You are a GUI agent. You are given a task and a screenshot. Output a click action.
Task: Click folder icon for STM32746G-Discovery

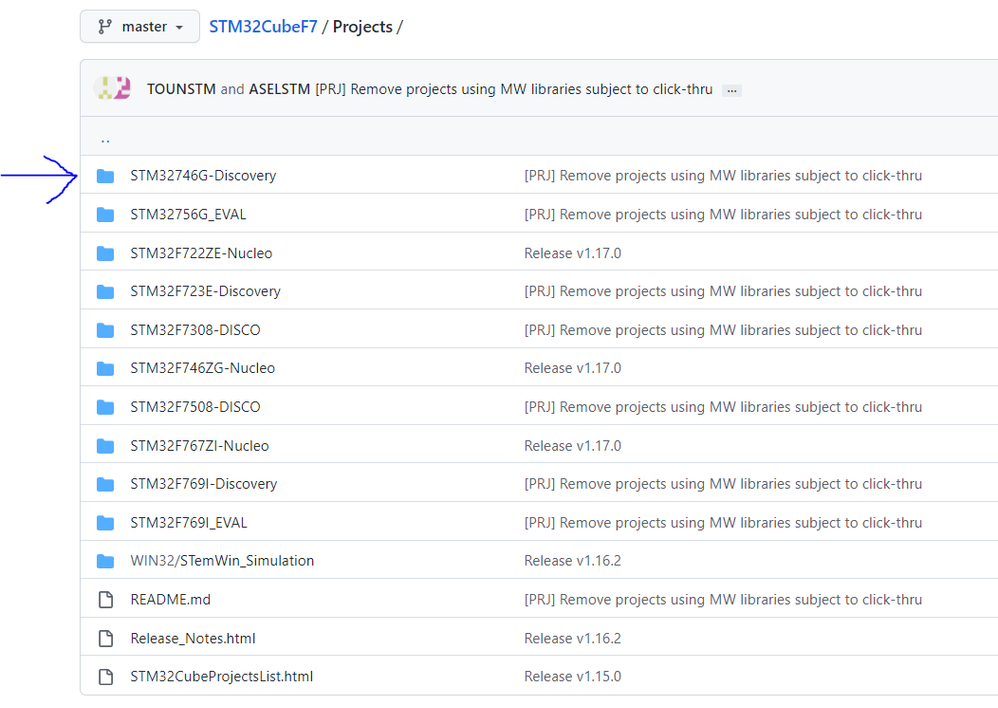tap(105, 176)
